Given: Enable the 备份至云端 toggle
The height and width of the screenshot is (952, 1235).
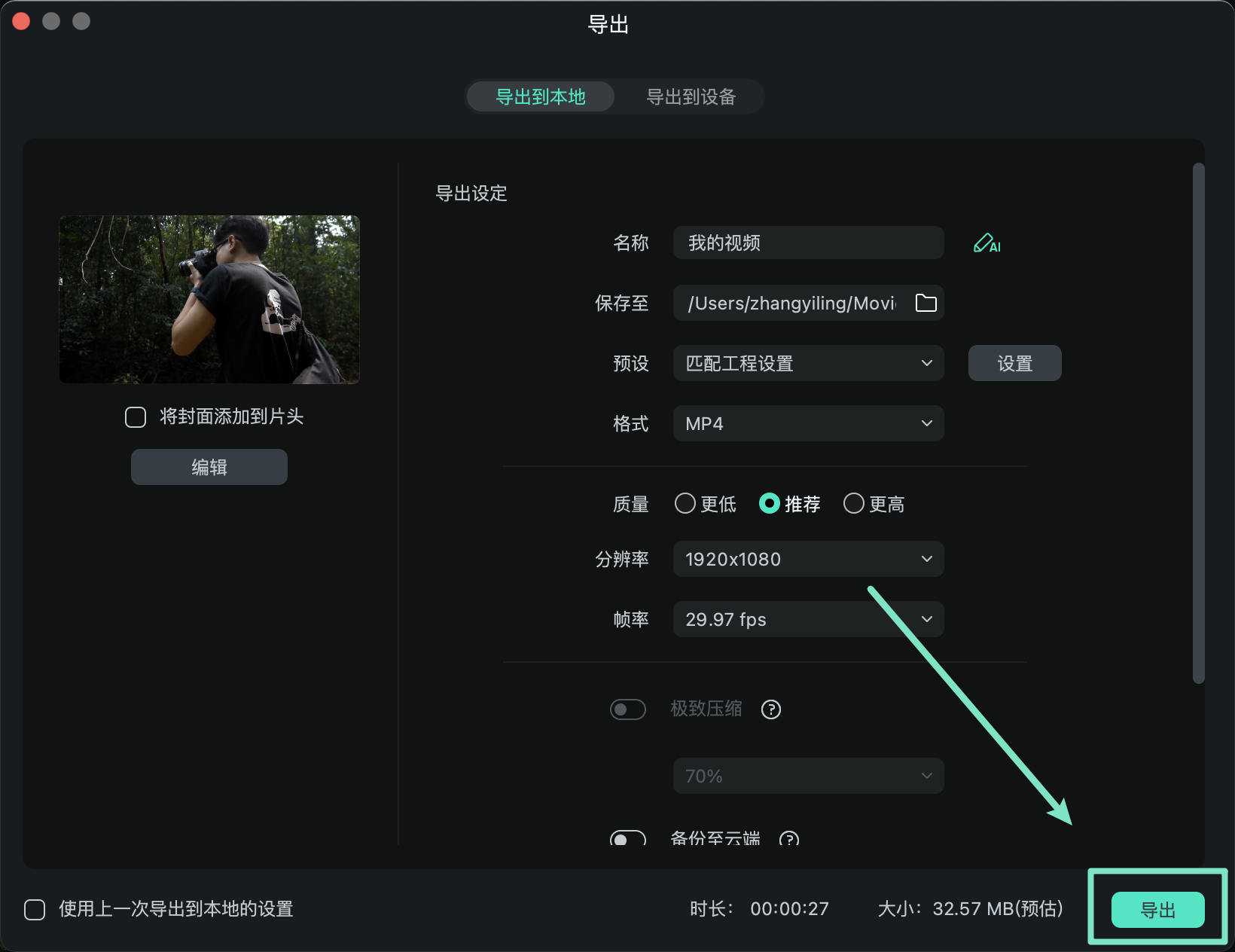Looking at the screenshot, I should pos(628,838).
